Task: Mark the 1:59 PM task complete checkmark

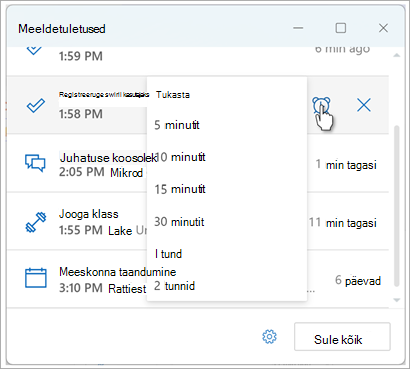Action: click(x=34, y=50)
